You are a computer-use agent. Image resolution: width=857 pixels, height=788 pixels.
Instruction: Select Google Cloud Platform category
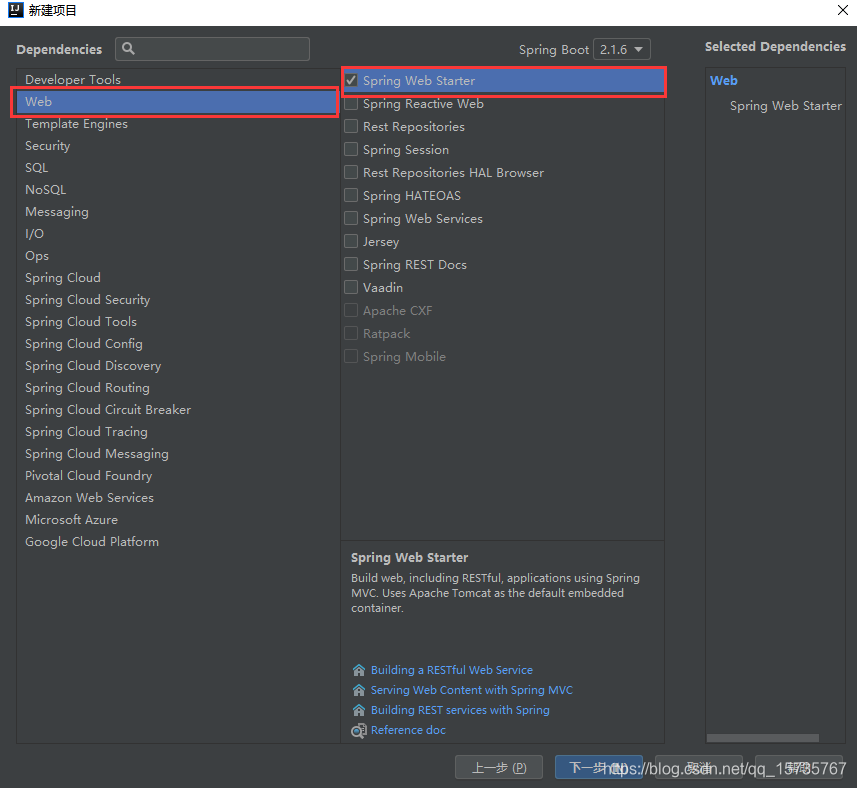coord(178,542)
